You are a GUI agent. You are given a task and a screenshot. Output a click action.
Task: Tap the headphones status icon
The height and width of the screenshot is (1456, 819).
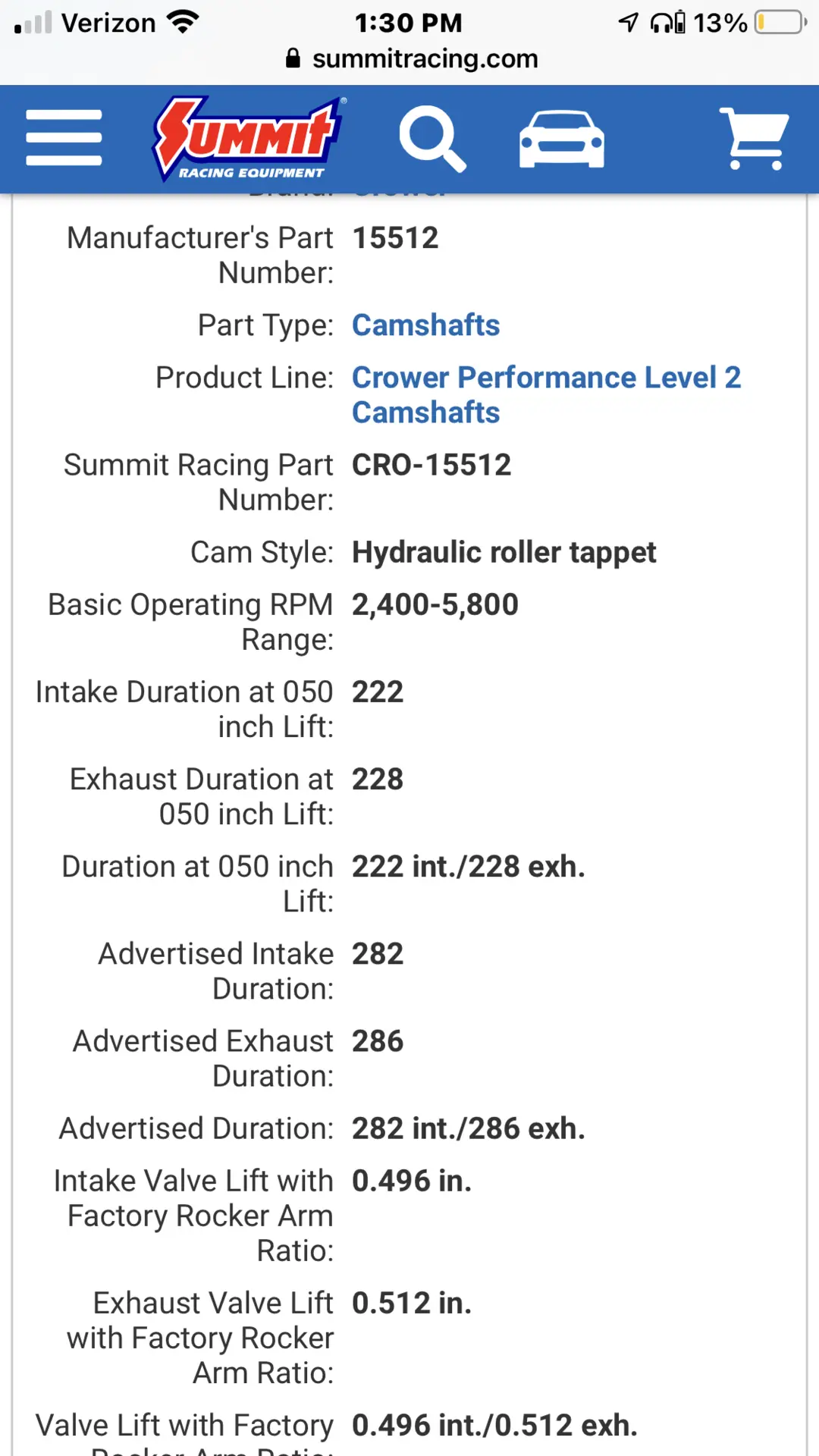[667, 22]
